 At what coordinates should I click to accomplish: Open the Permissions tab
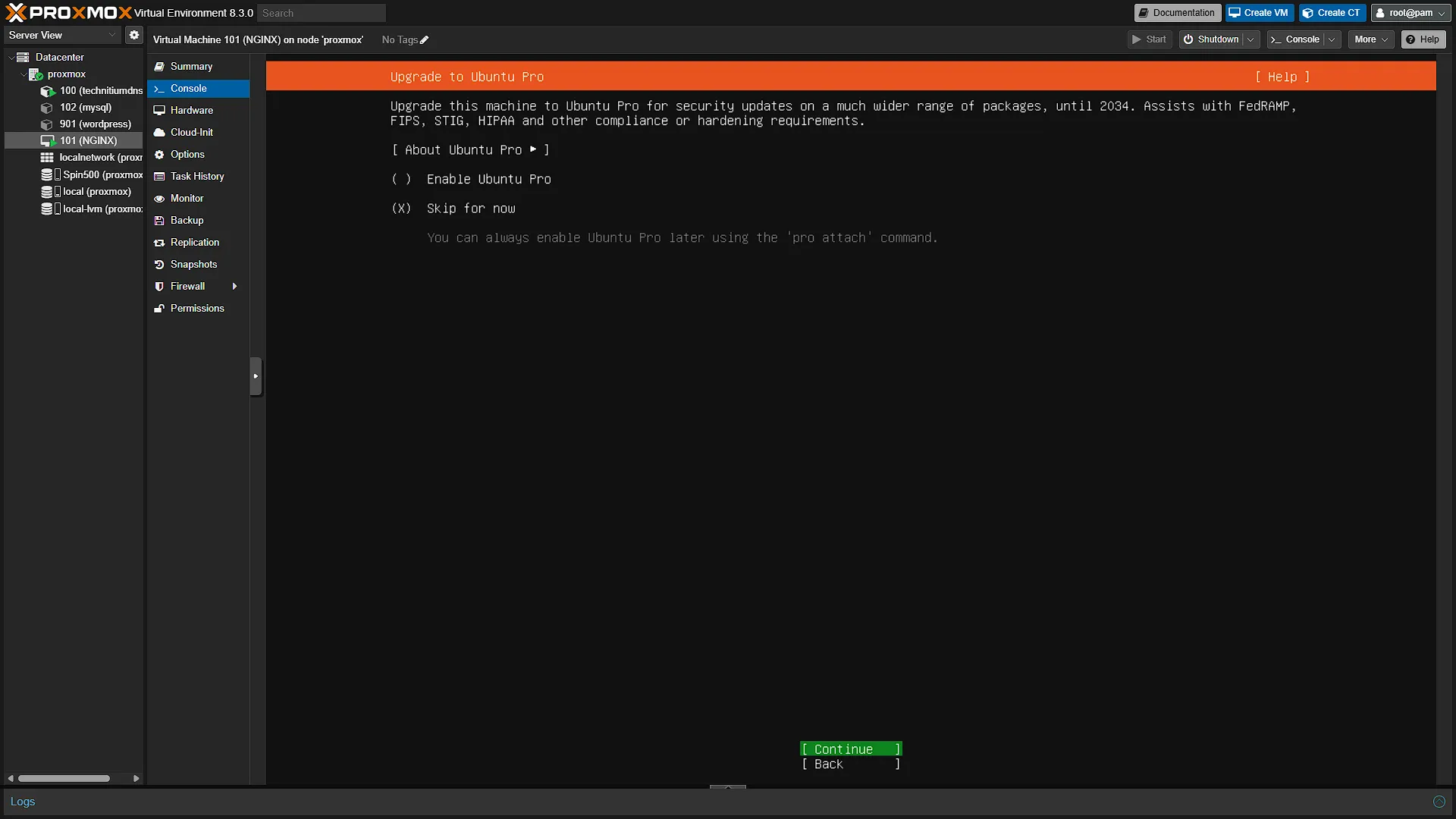pos(198,308)
